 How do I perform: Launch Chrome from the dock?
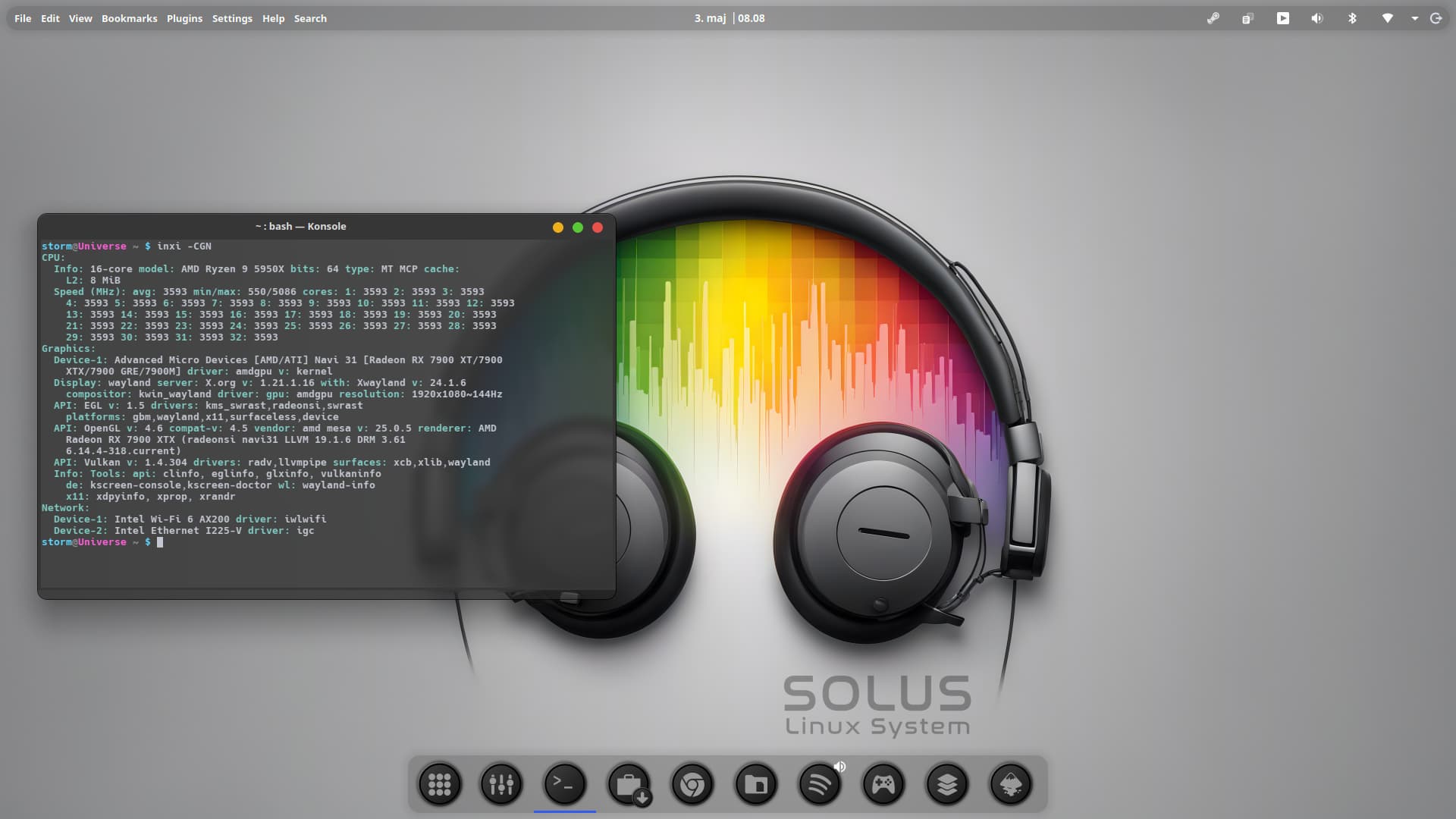(692, 784)
